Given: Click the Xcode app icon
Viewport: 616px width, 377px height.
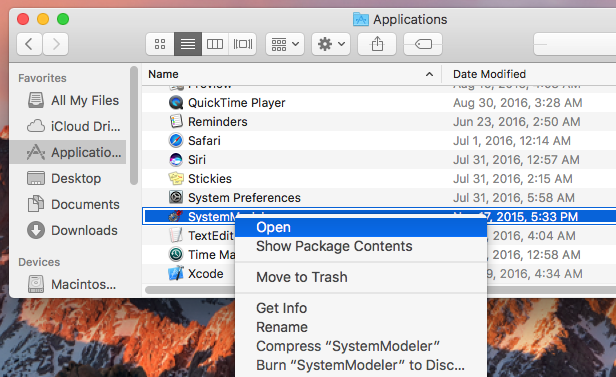Looking at the screenshot, I should 176,273.
